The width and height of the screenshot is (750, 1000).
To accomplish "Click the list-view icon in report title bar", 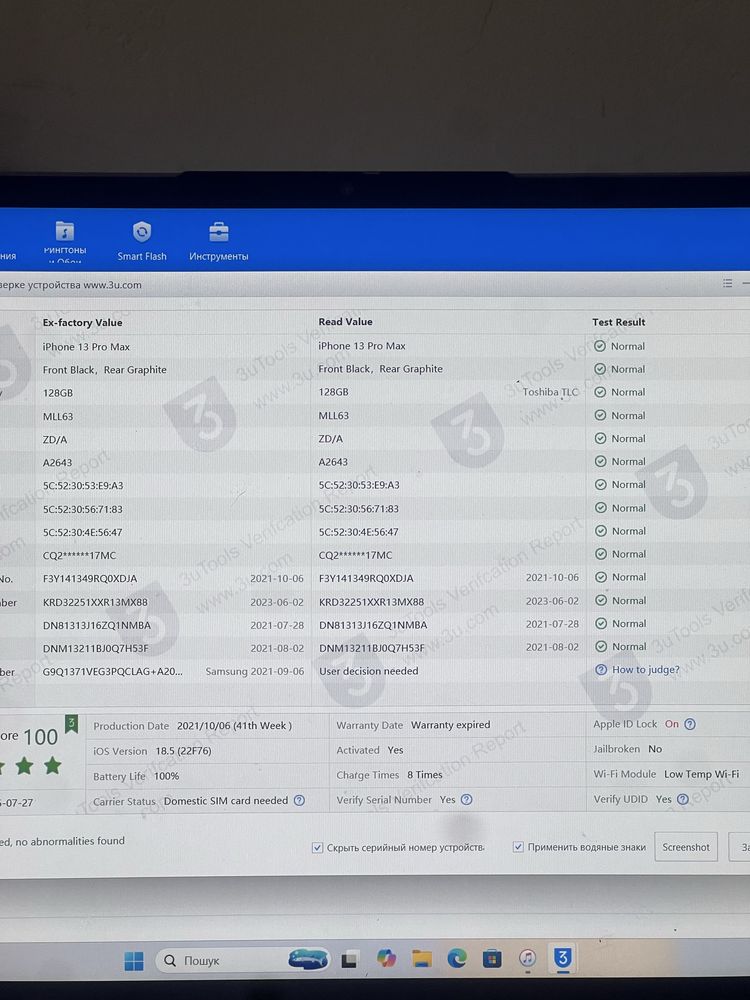I will (x=727, y=283).
